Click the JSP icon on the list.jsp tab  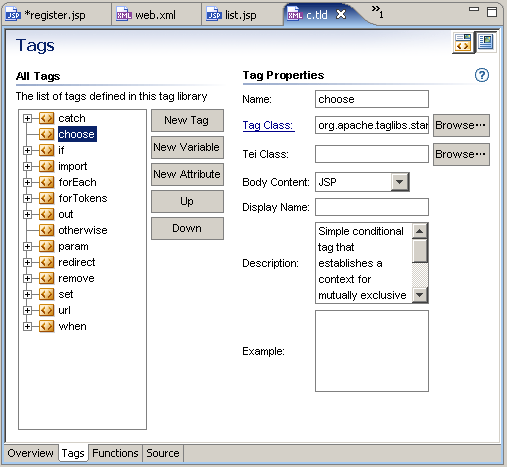click(214, 15)
